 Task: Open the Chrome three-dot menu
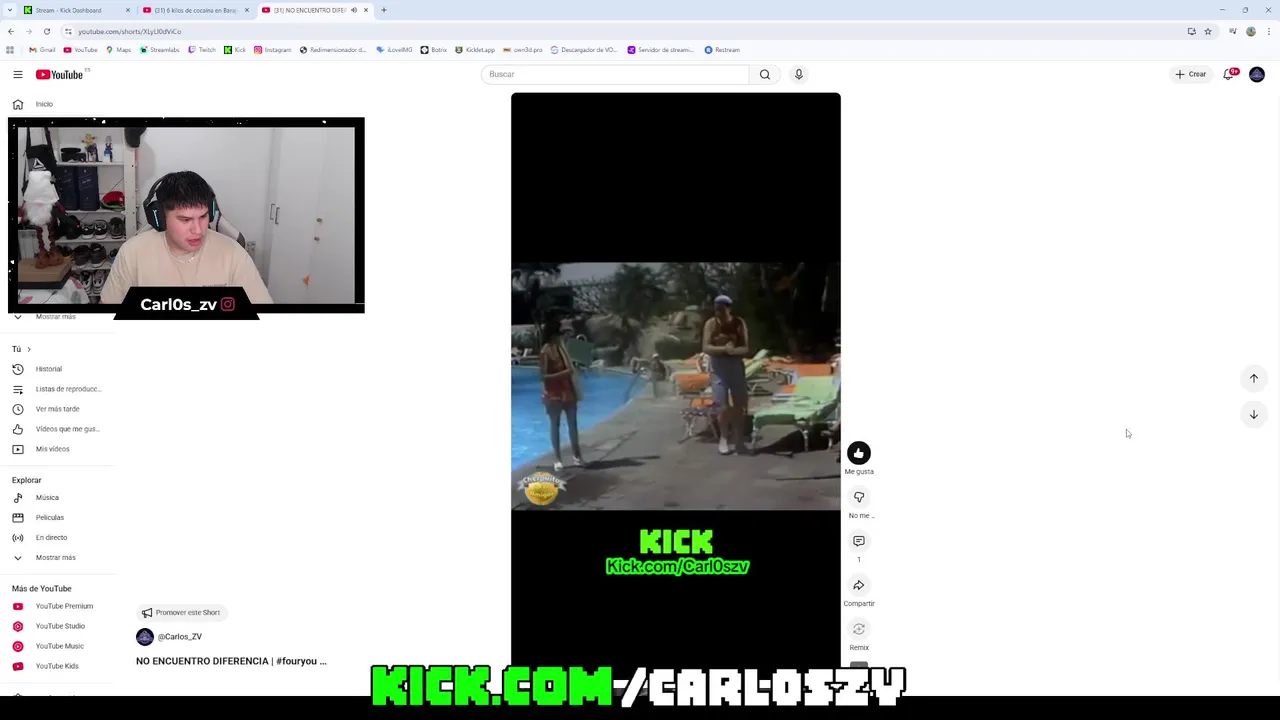pyautogui.click(x=1268, y=31)
